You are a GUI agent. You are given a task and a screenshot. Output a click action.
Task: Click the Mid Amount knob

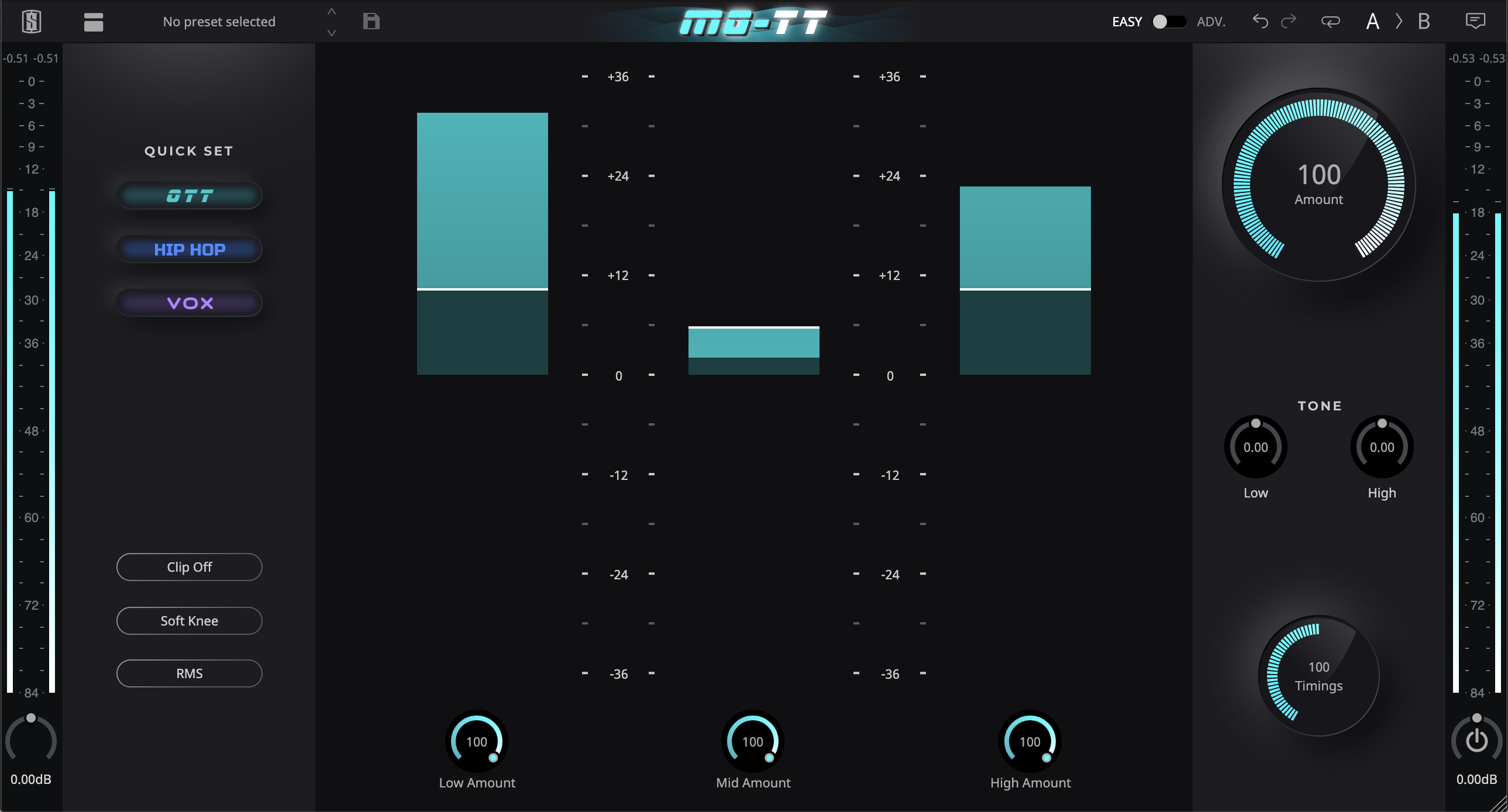(753, 741)
